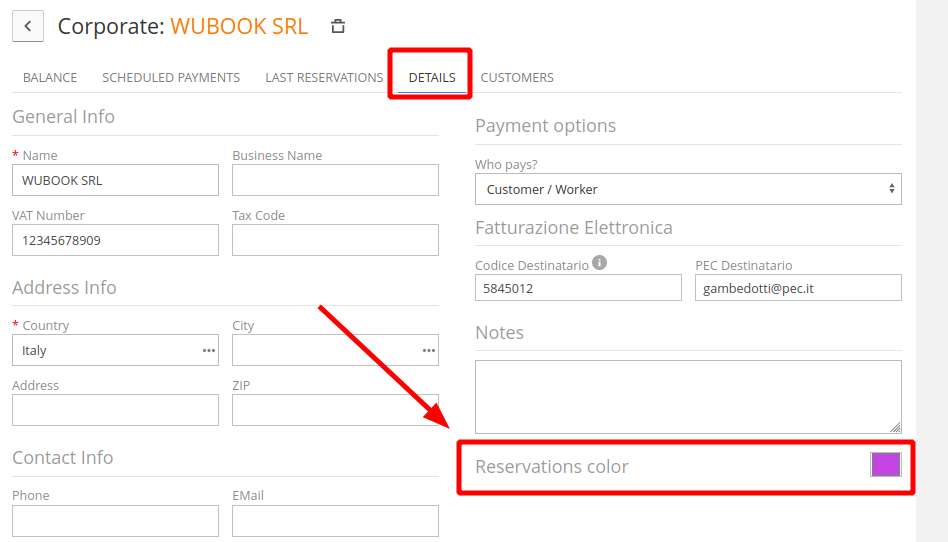Open the Customers tab
The height and width of the screenshot is (542, 948).
517,77
